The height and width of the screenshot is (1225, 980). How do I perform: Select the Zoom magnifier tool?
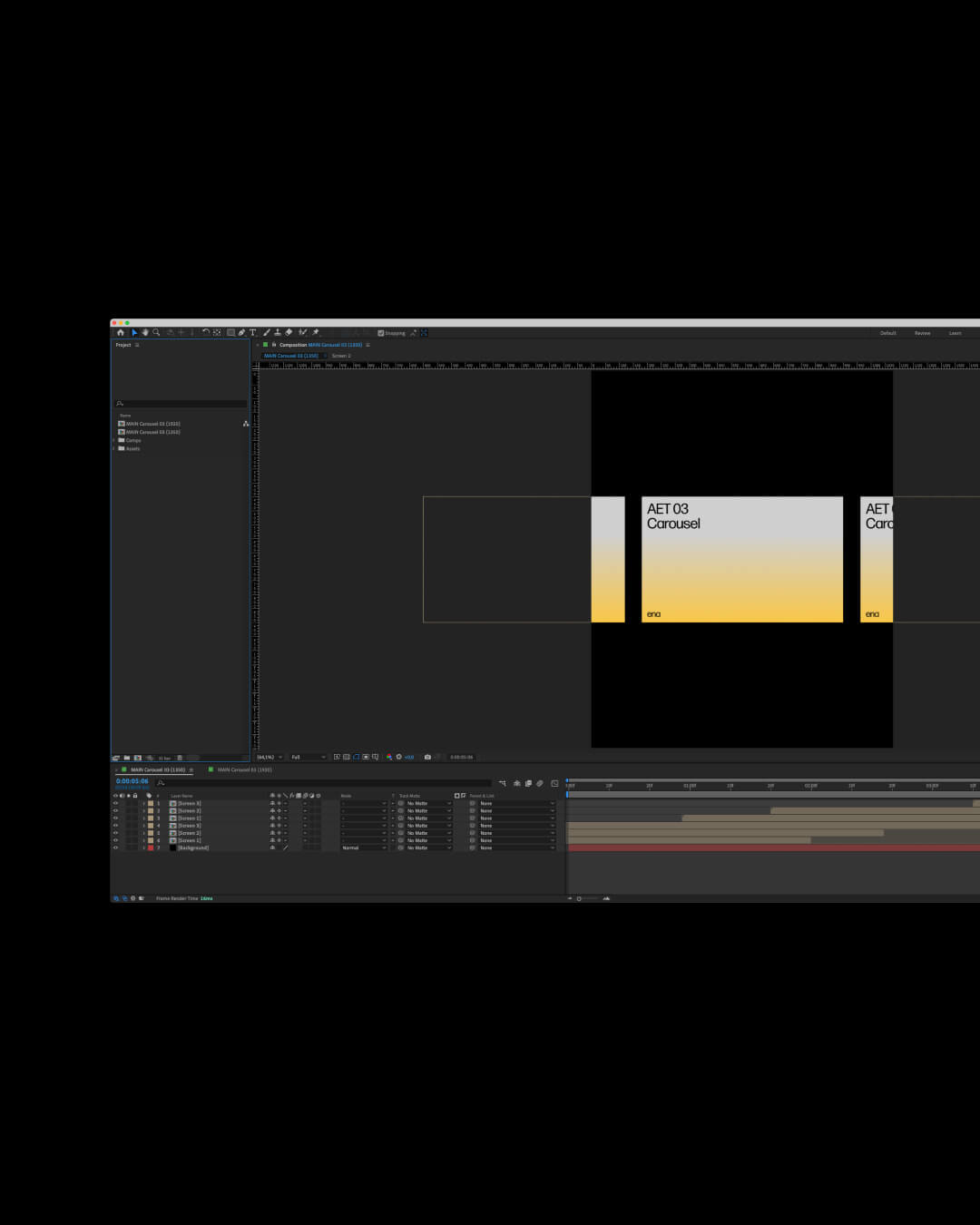tap(156, 332)
